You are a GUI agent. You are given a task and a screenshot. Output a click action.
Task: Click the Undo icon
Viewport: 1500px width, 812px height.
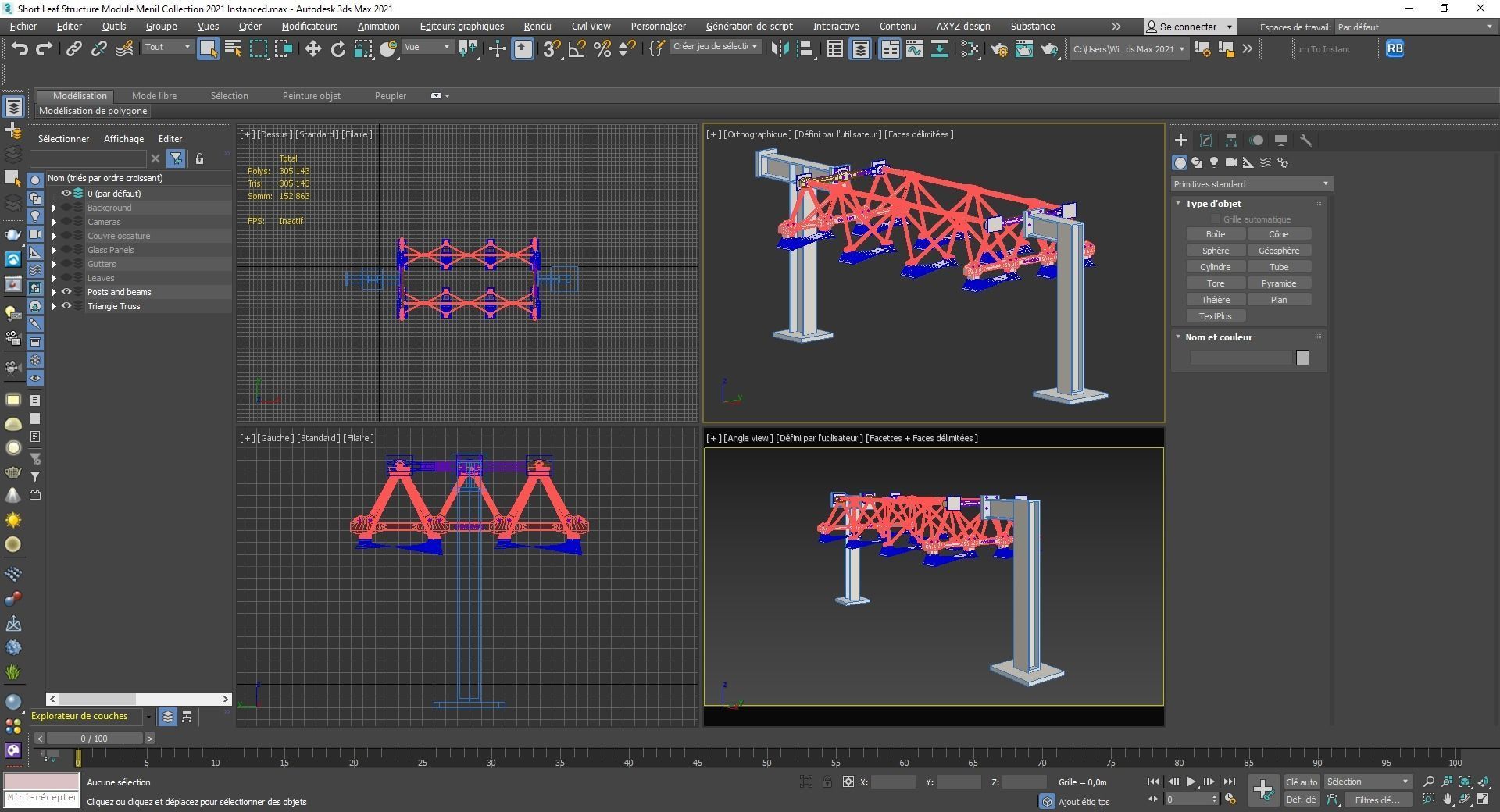coord(20,48)
